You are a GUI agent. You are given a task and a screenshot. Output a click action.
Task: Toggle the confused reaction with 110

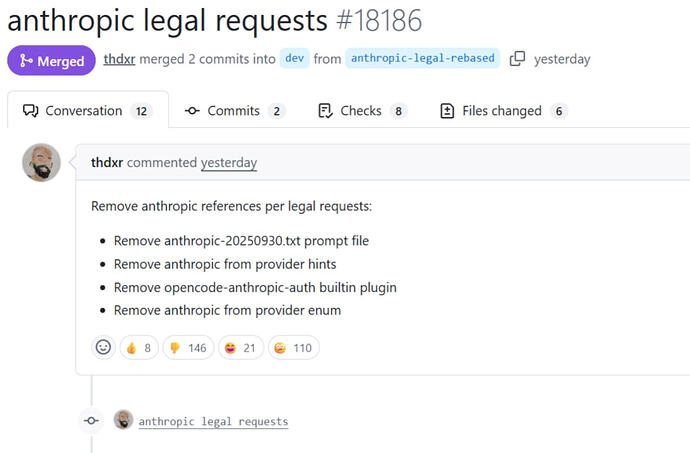click(294, 348)
